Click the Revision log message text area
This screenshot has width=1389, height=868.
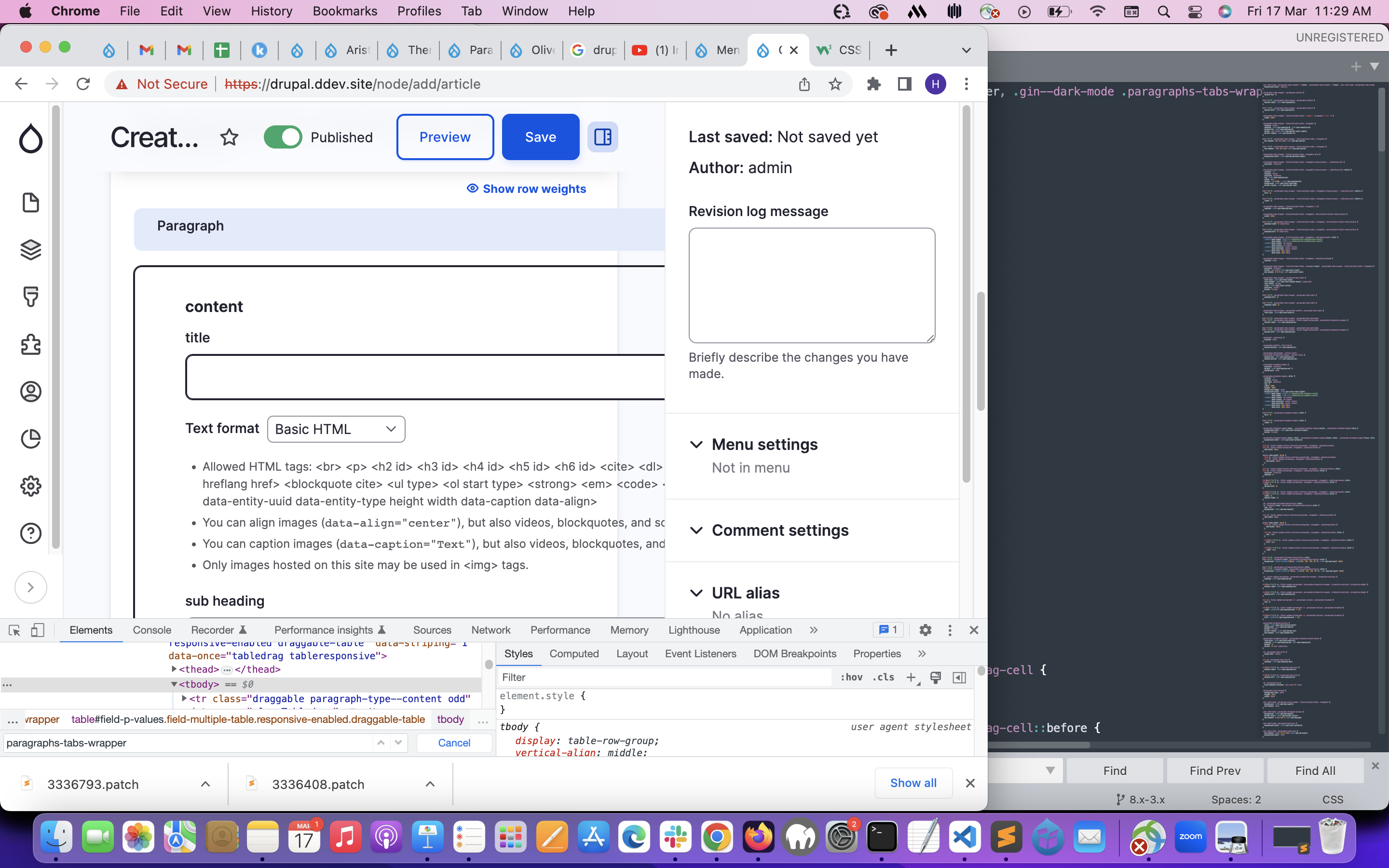click(x=811, y=285)
